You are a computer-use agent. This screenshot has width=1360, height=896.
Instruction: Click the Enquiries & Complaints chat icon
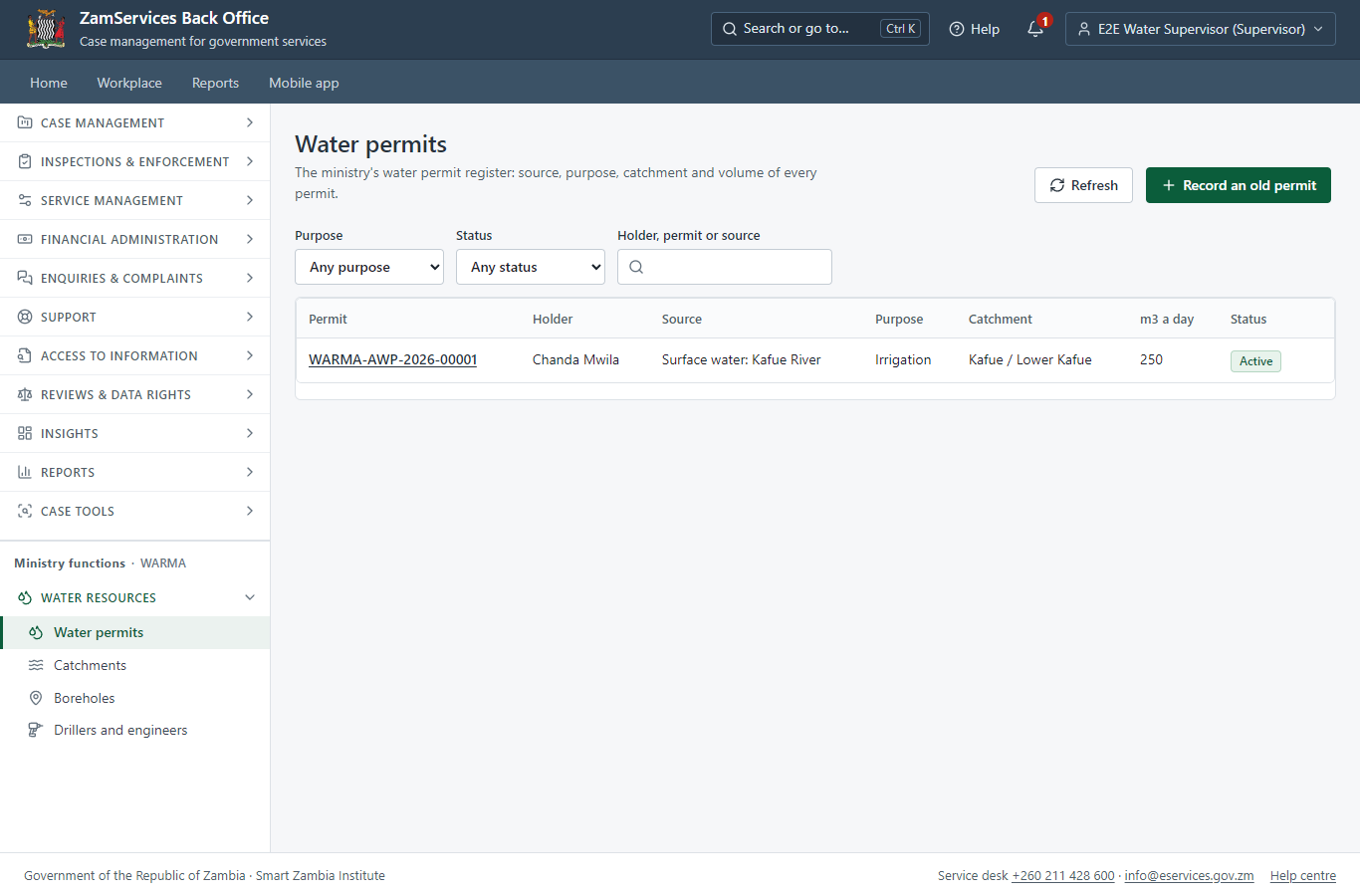(25, 278)
